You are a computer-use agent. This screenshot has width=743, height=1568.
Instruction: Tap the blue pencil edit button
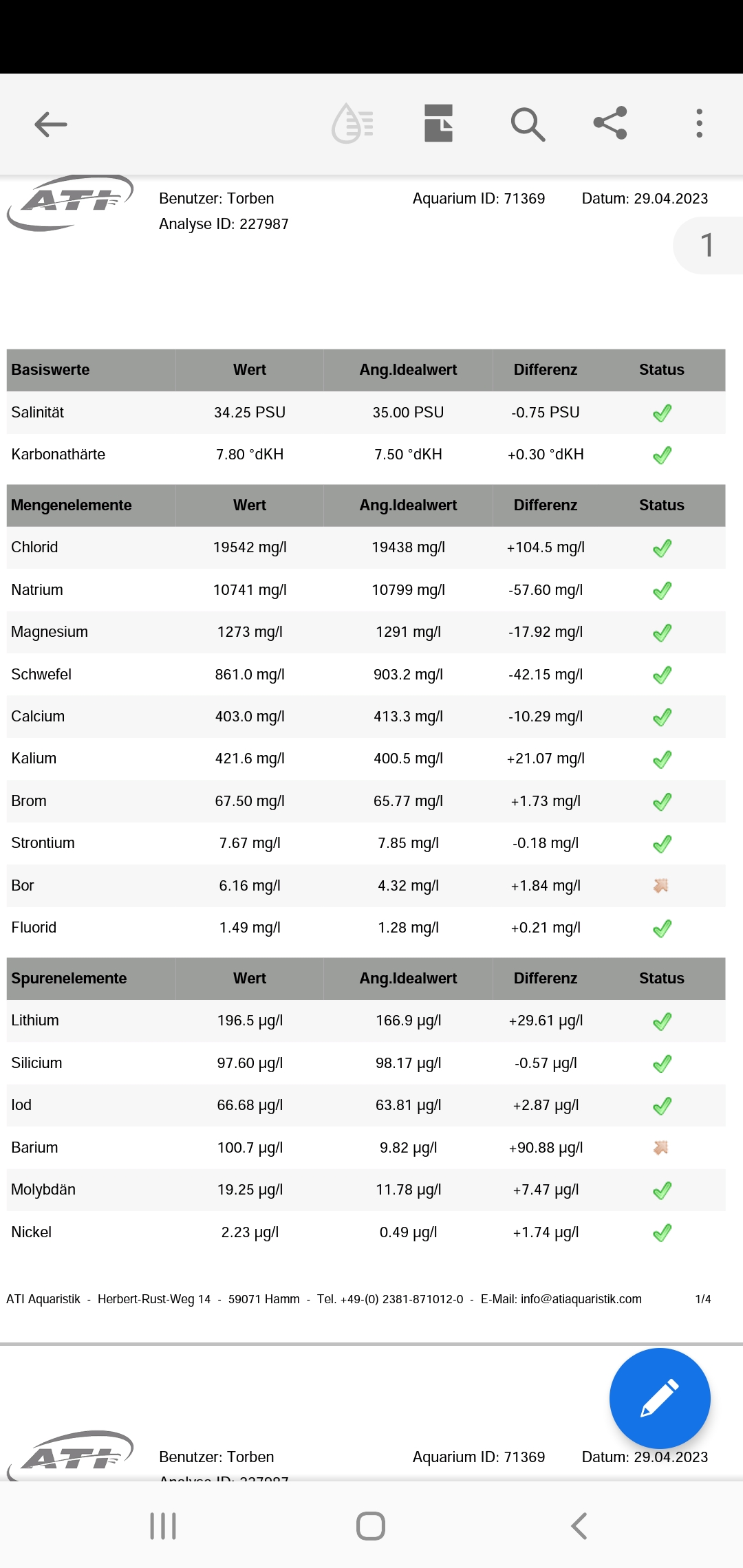(659, 1398)
